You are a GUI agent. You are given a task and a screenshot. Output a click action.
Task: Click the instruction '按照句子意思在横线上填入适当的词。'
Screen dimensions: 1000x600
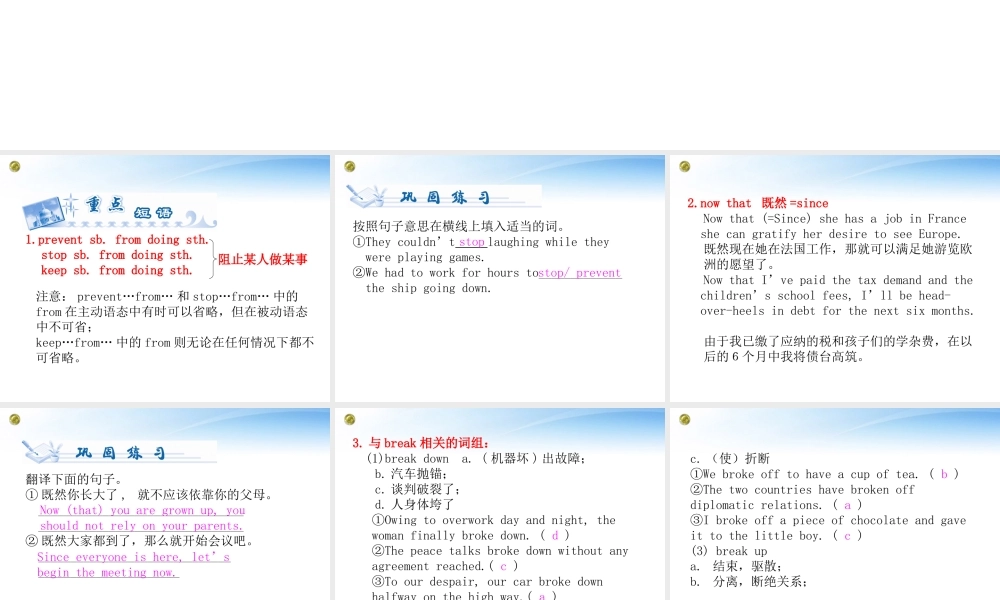[x=459, y=226]
